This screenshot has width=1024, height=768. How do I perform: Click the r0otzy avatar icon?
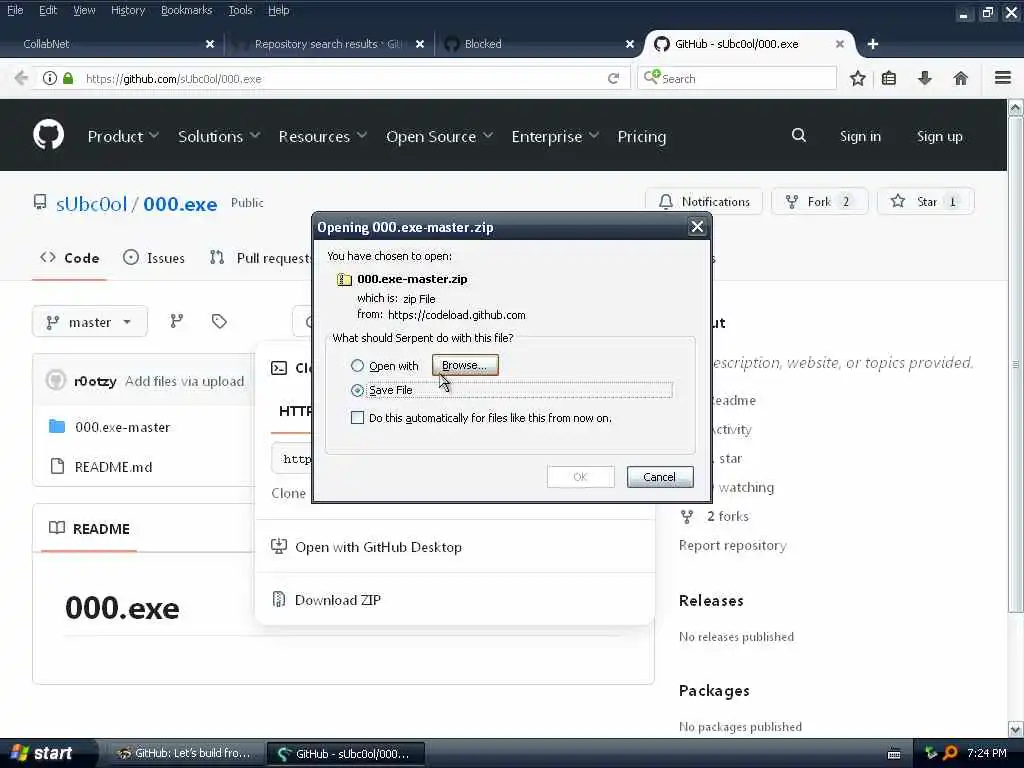[56, 380]
